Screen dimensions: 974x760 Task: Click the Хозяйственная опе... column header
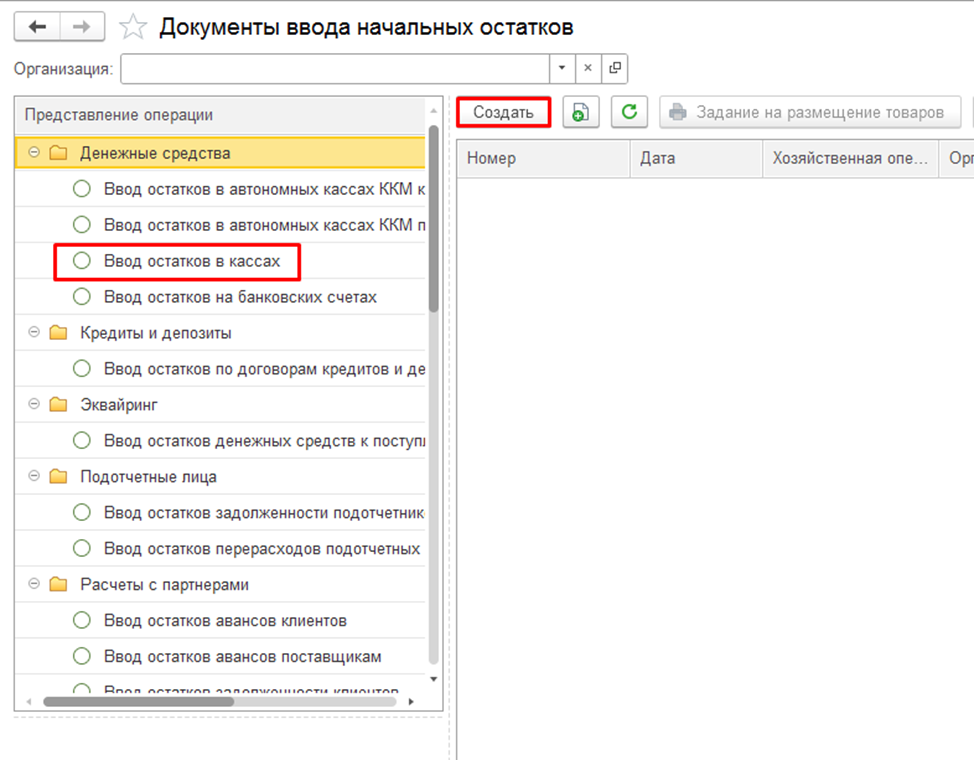tap(850, 158)
